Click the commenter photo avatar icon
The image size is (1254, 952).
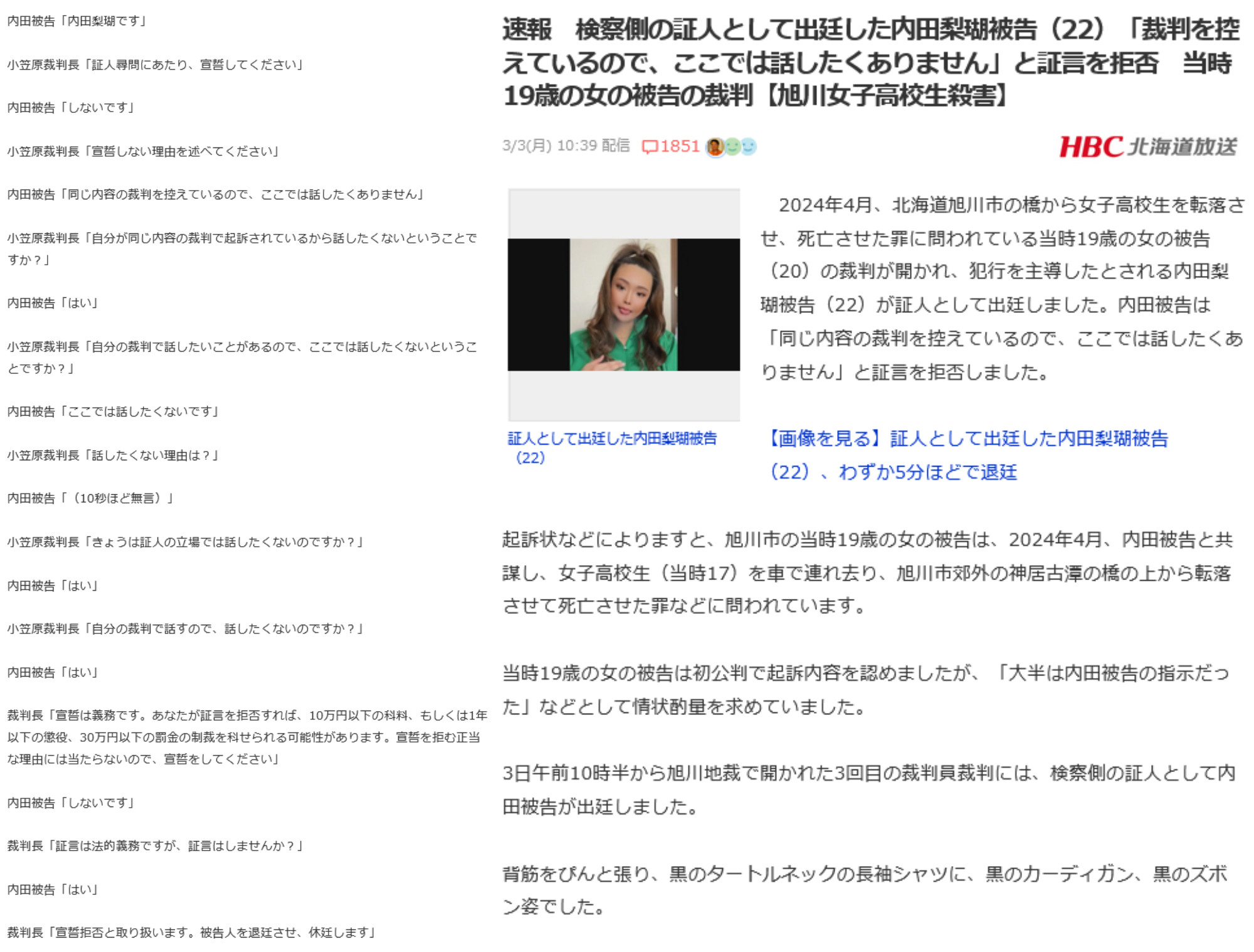pos(715,147)
